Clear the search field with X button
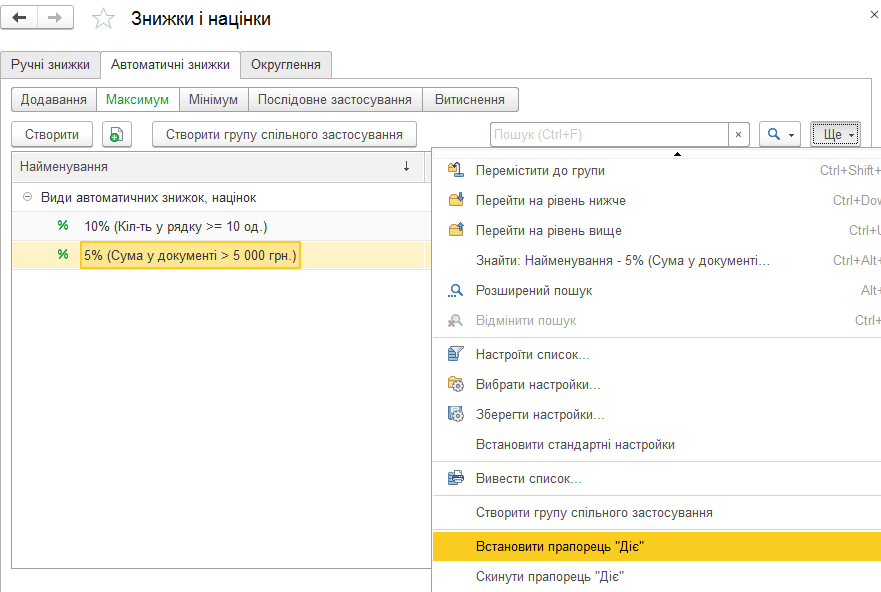 click(x=738, y=135)
